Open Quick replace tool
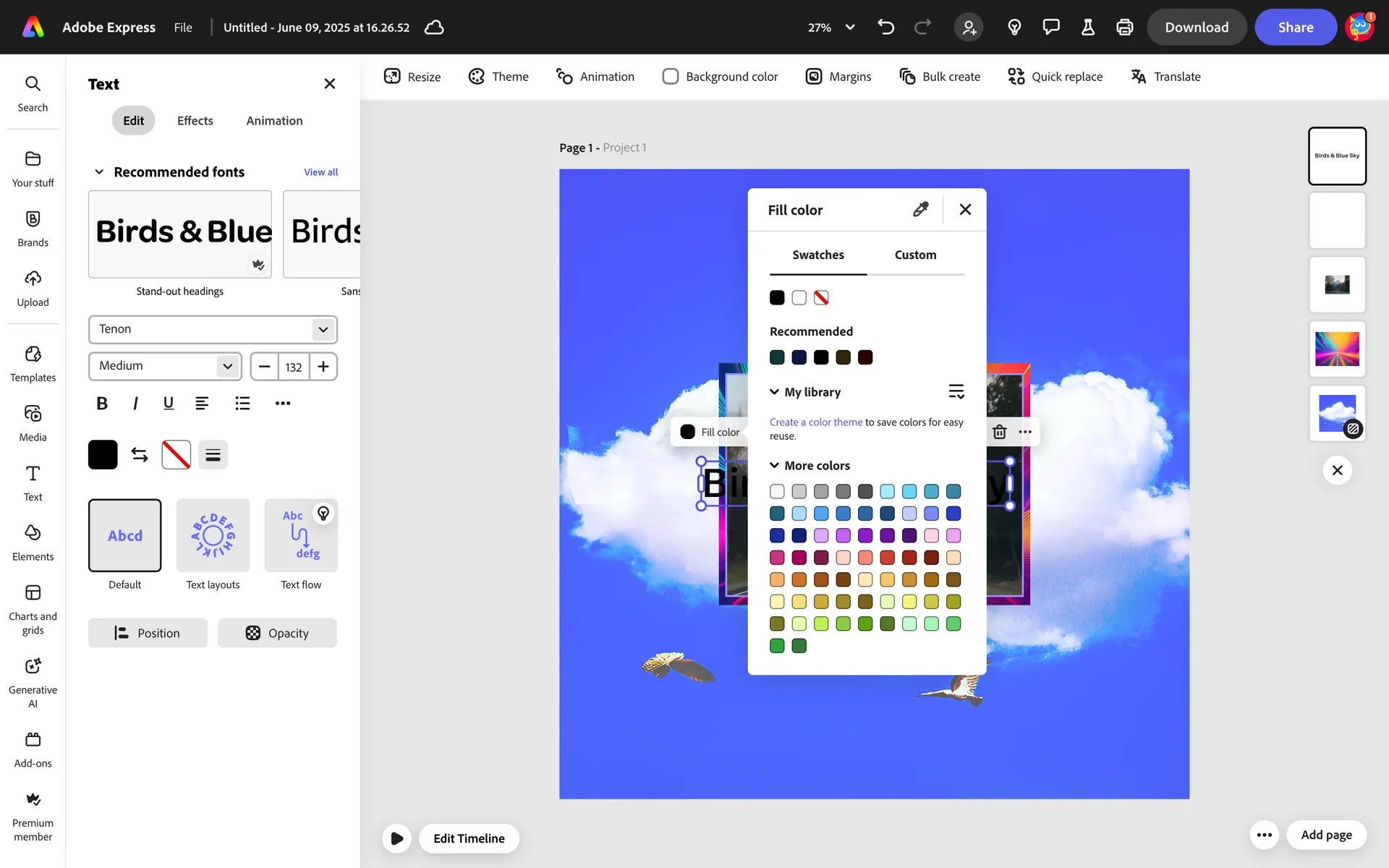The height and width of the screenshot is (868, 1389). click(1055, 77)
